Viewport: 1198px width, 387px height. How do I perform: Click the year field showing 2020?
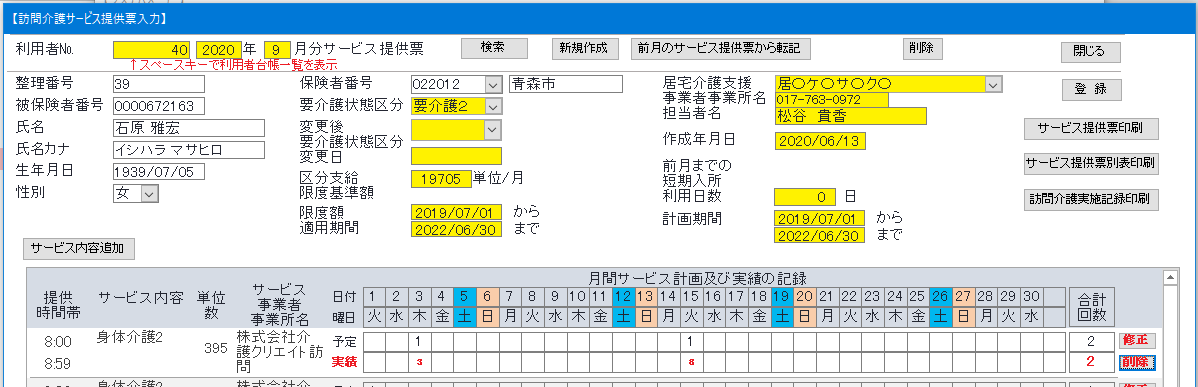tap(219, 50)
